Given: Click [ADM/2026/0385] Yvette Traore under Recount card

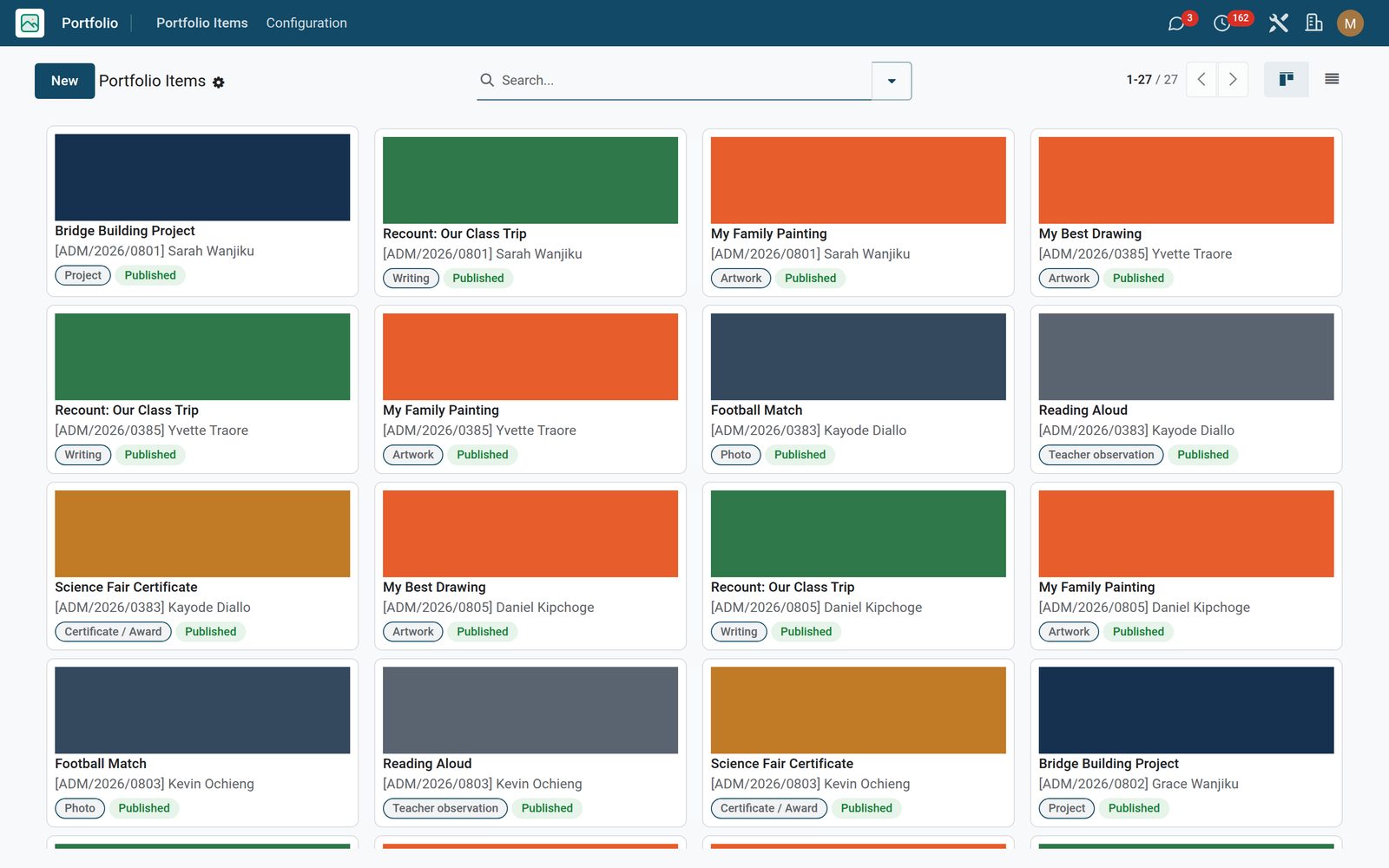Looking at the screenshot, I should (x=151, y=431).
